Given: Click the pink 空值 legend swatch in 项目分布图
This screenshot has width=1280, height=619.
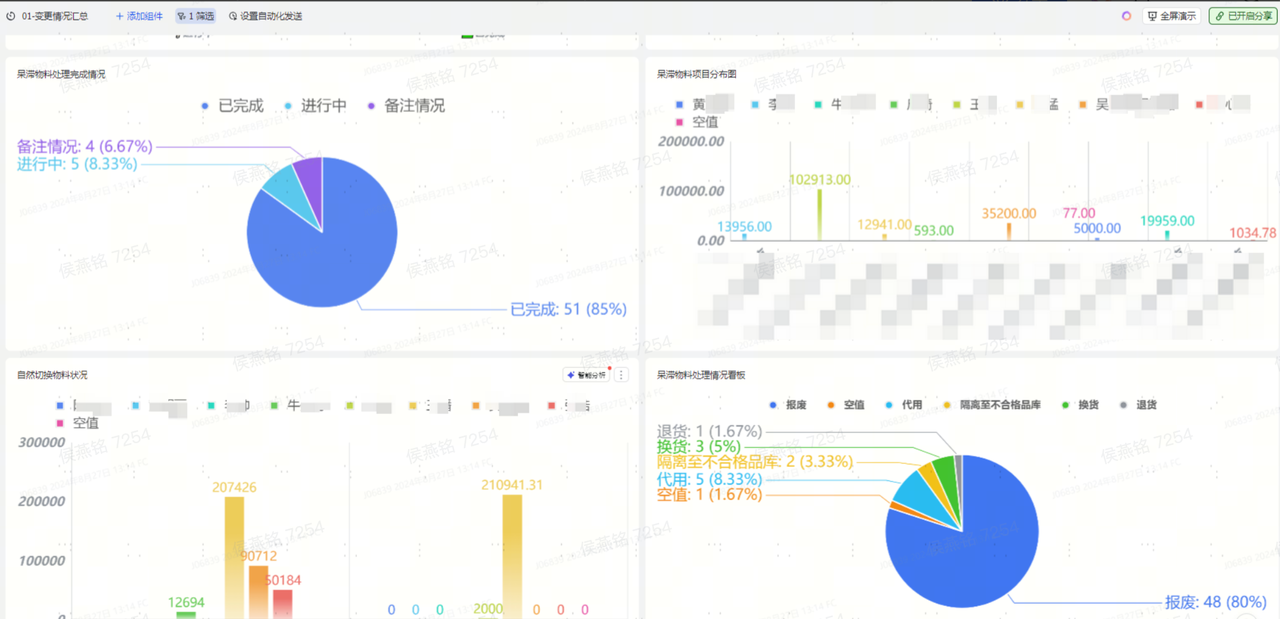Looking at the screenshot, I should click(x=680, y=122).
